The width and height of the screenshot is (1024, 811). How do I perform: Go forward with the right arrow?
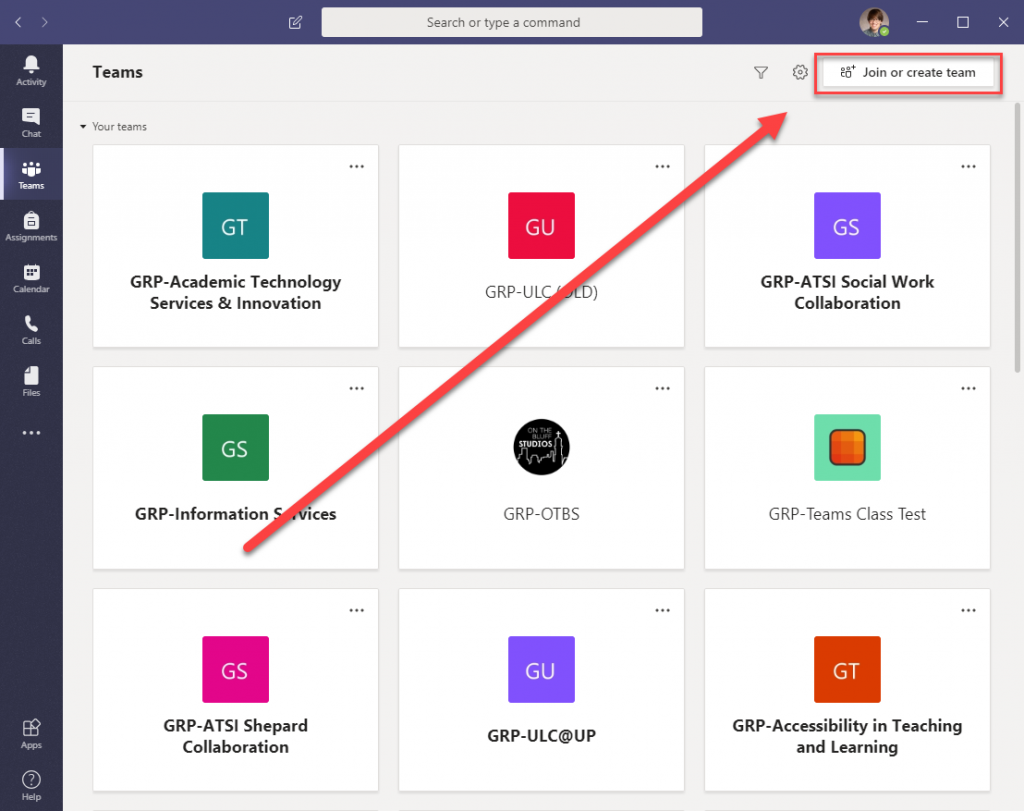click(x=44, y=22)
